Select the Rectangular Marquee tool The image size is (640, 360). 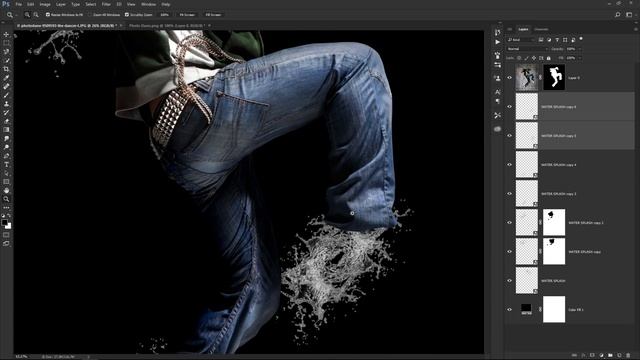click(x=6, y=43)
